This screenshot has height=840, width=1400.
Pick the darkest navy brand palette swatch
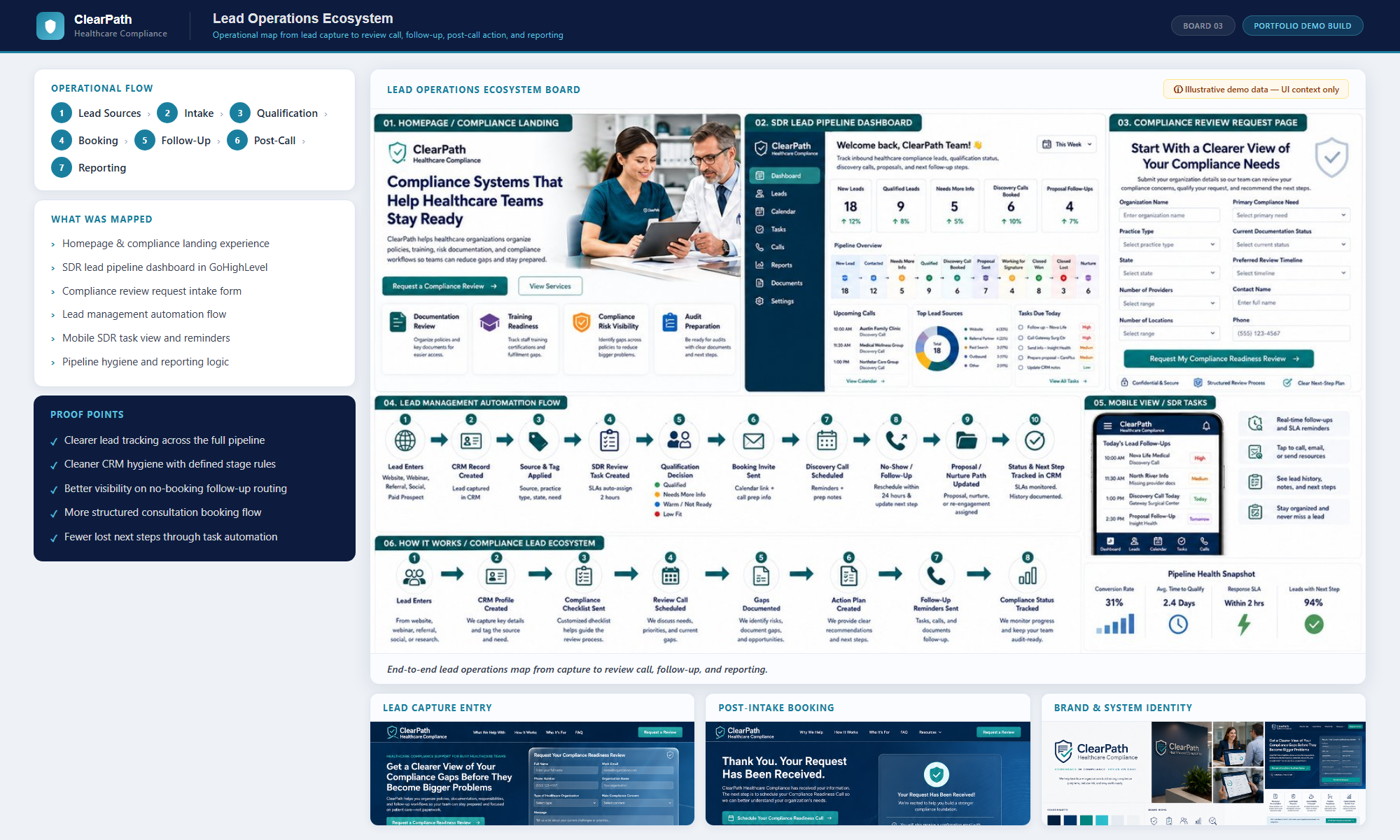coord(1054,820)
